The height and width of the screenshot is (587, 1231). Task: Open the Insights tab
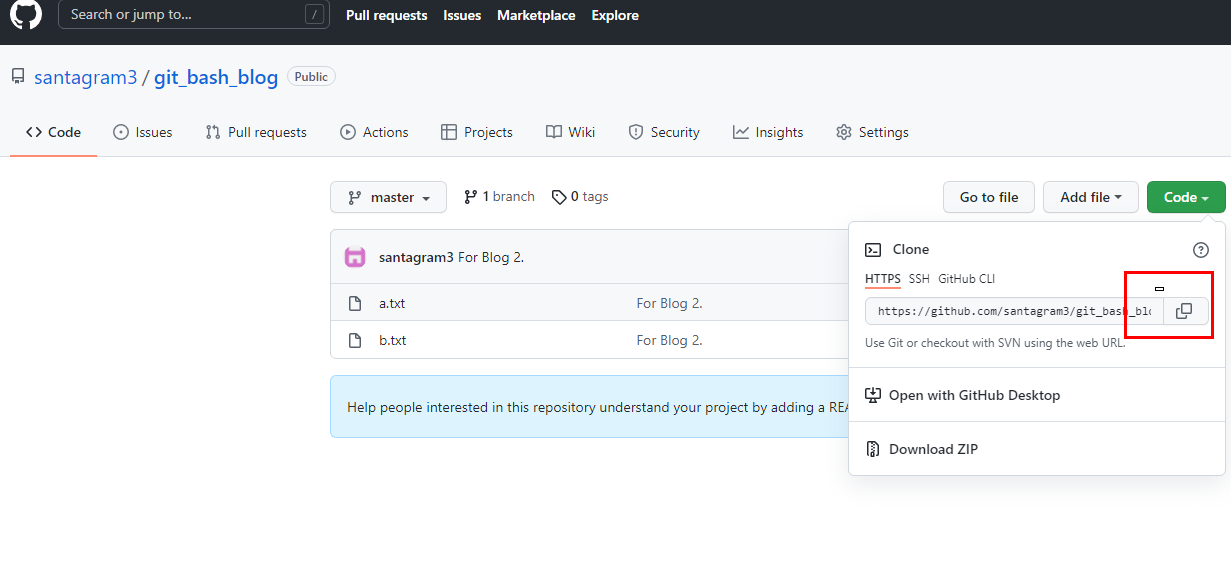(768, 132)
